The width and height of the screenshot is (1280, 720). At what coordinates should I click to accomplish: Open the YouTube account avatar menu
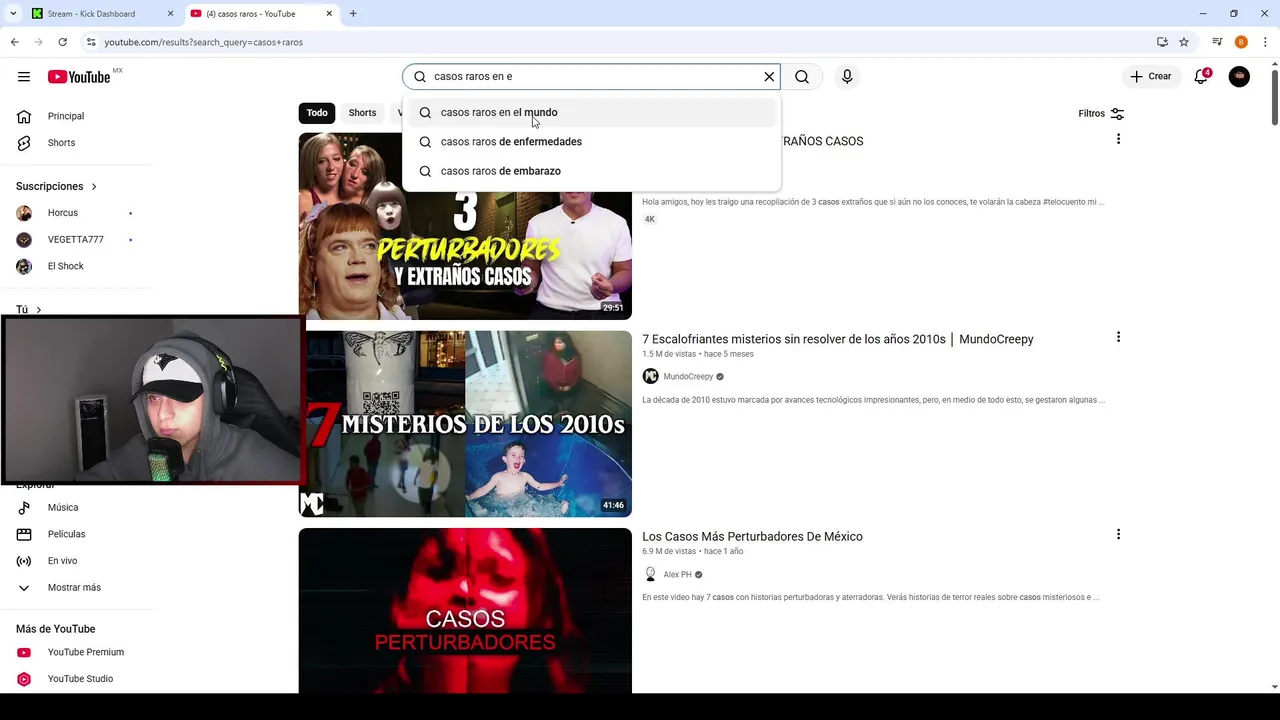pos(1239,77)
